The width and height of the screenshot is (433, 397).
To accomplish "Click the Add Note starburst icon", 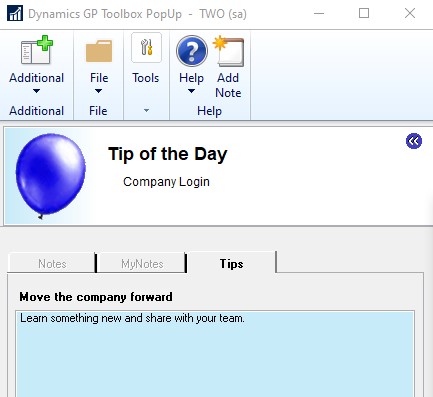I will pos(228,51).
